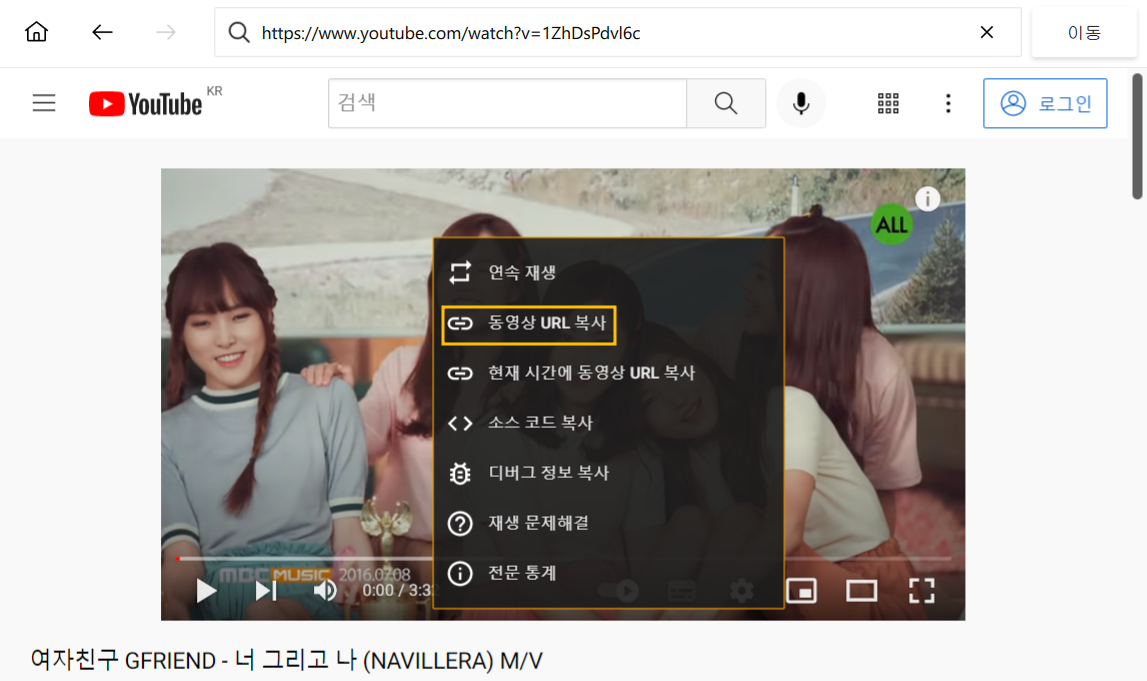Open the video info card icon
The image size is (1147, 681).
point(928,199)
